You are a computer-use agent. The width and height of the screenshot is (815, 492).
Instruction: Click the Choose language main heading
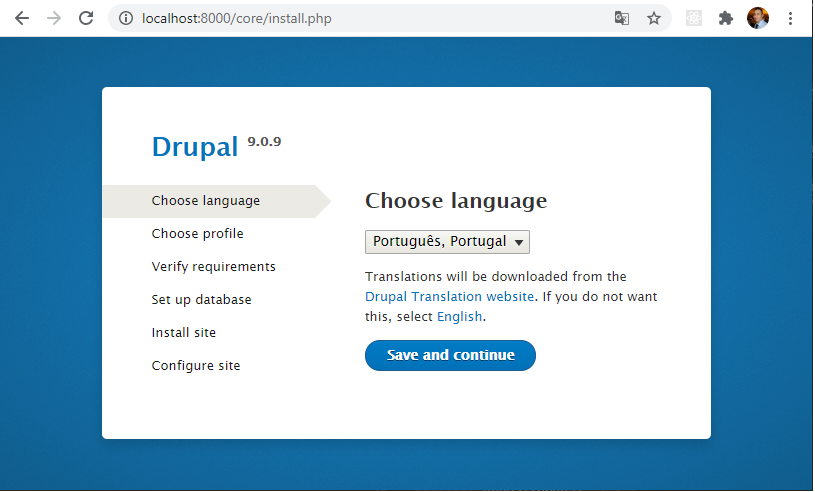(456, 201)
